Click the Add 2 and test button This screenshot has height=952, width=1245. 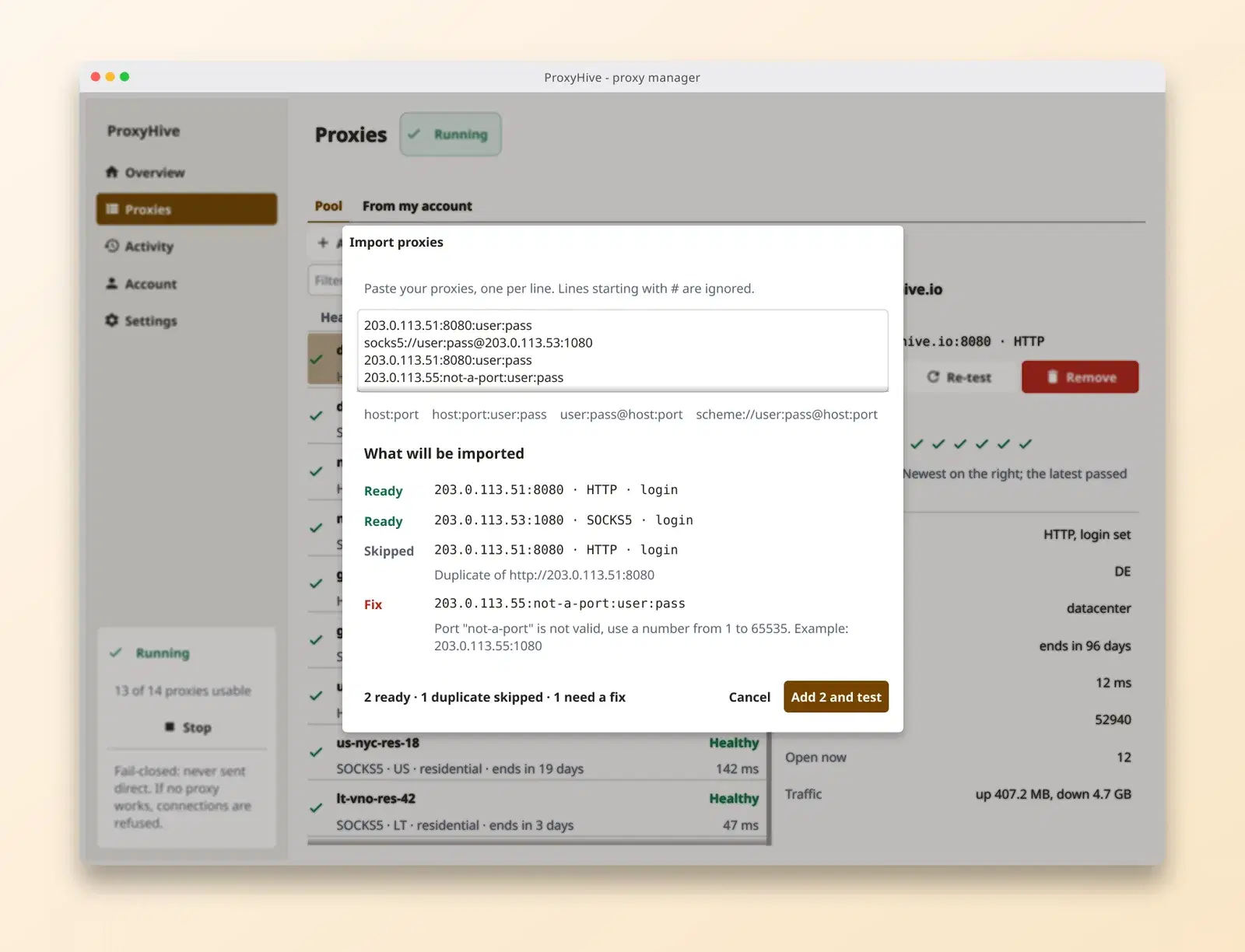(x=836, y=697)
